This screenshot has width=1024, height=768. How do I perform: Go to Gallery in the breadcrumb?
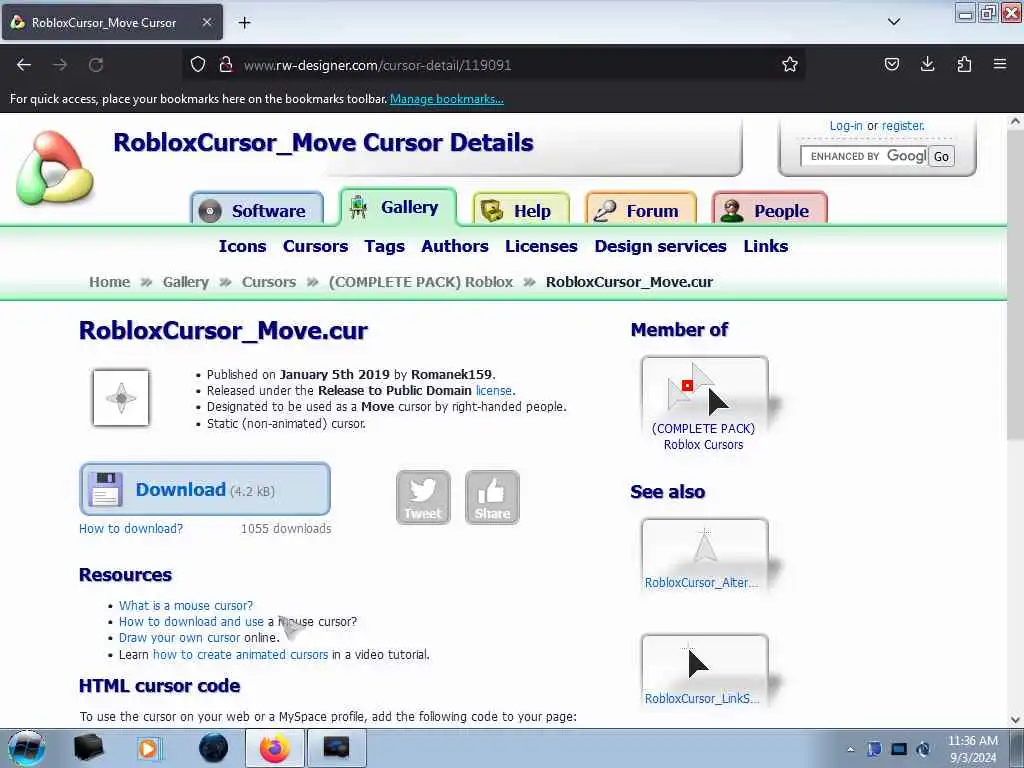click(185, 282)
